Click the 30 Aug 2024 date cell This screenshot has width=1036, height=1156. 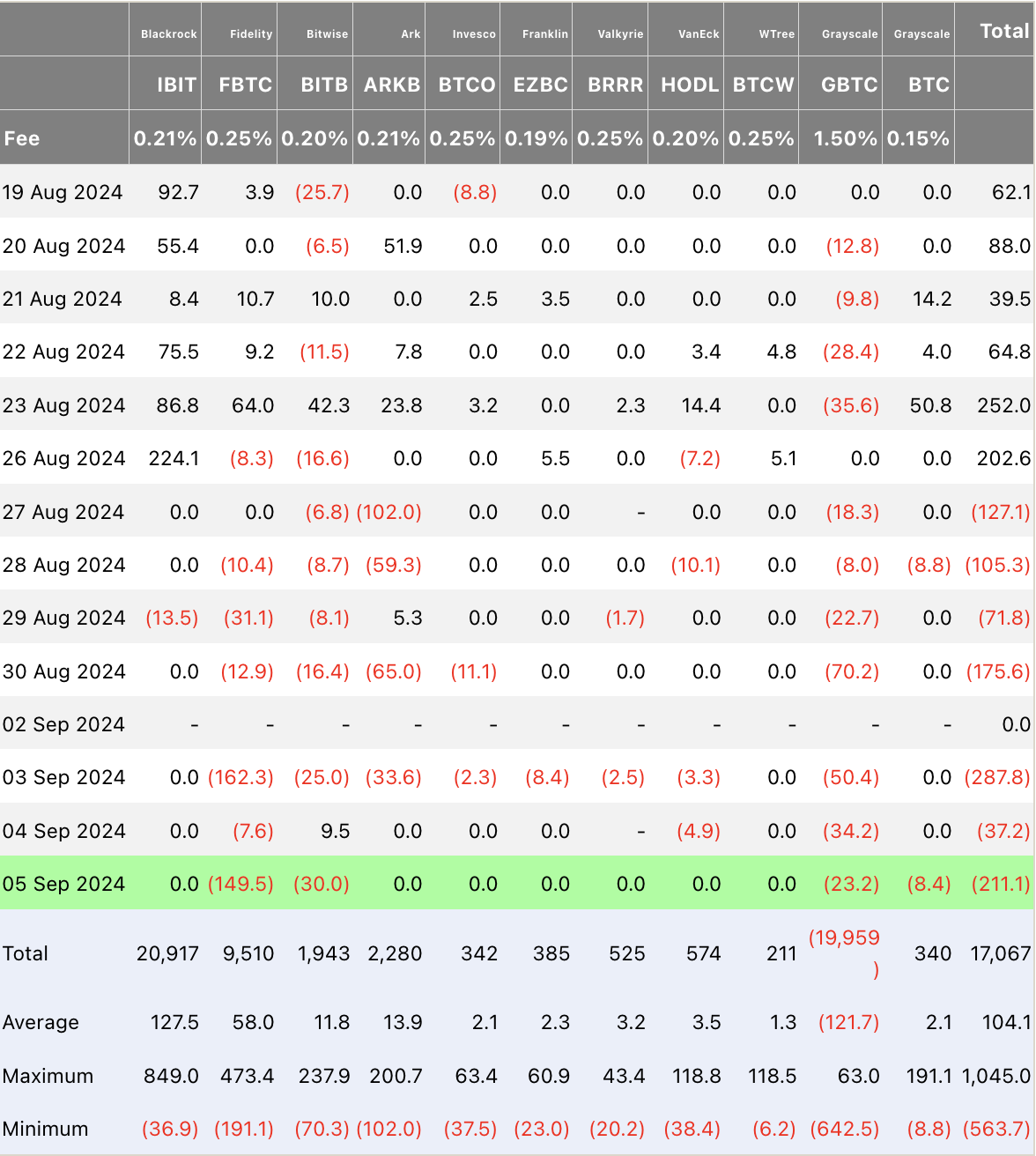[63, 671]
